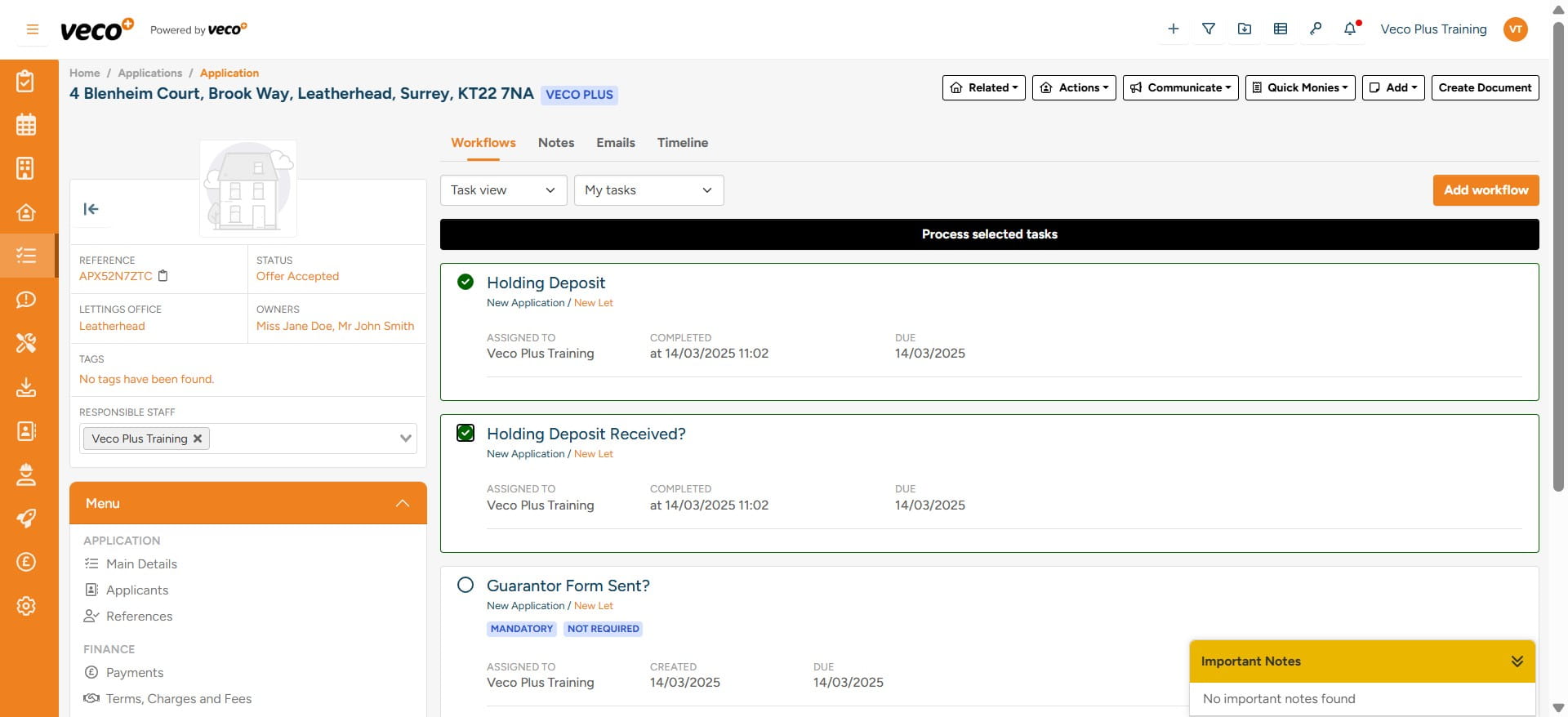Image resolution: width=1568 pixels, height=717 pixels.
Task: Open the download tray sidebar icon
Action: (x=26, y=387)
